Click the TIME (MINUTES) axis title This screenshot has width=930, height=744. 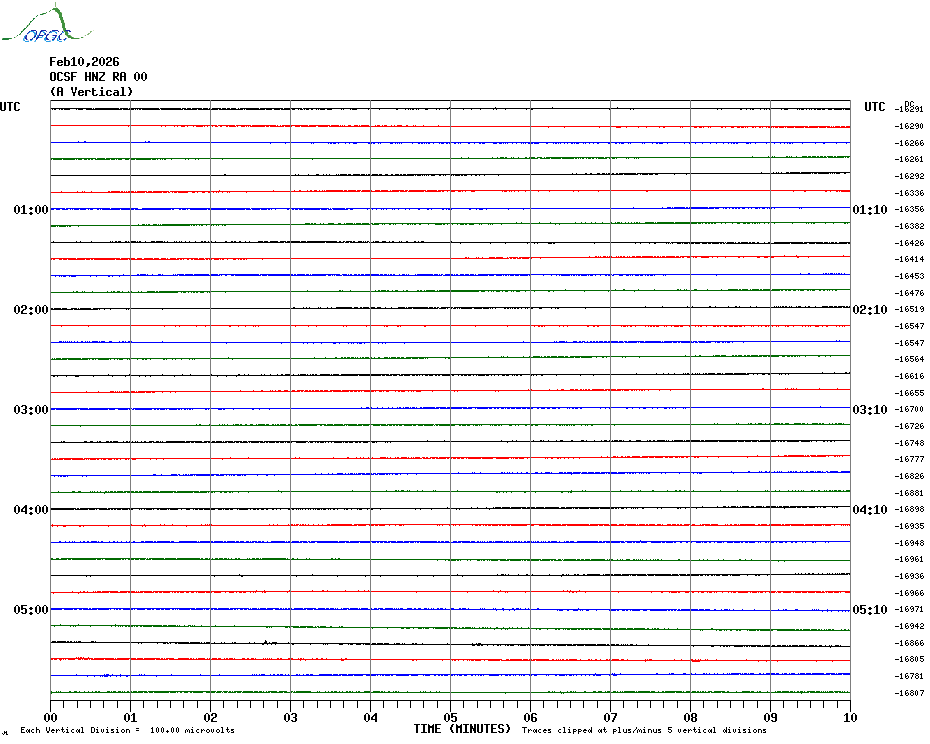click(x=462, y=729)
